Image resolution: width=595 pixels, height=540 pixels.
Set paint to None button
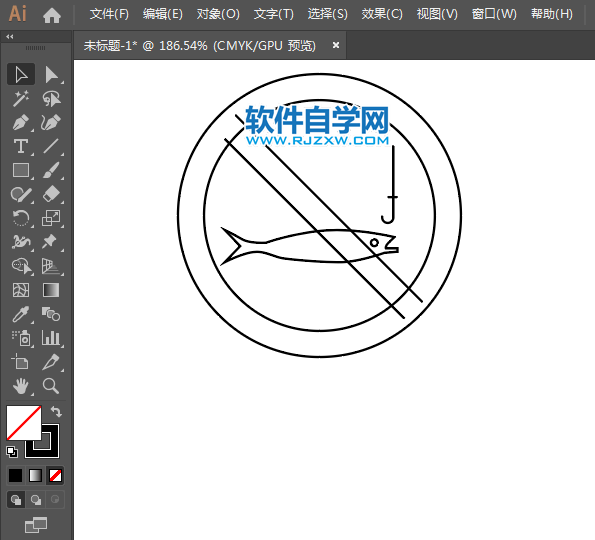point(55,475)
